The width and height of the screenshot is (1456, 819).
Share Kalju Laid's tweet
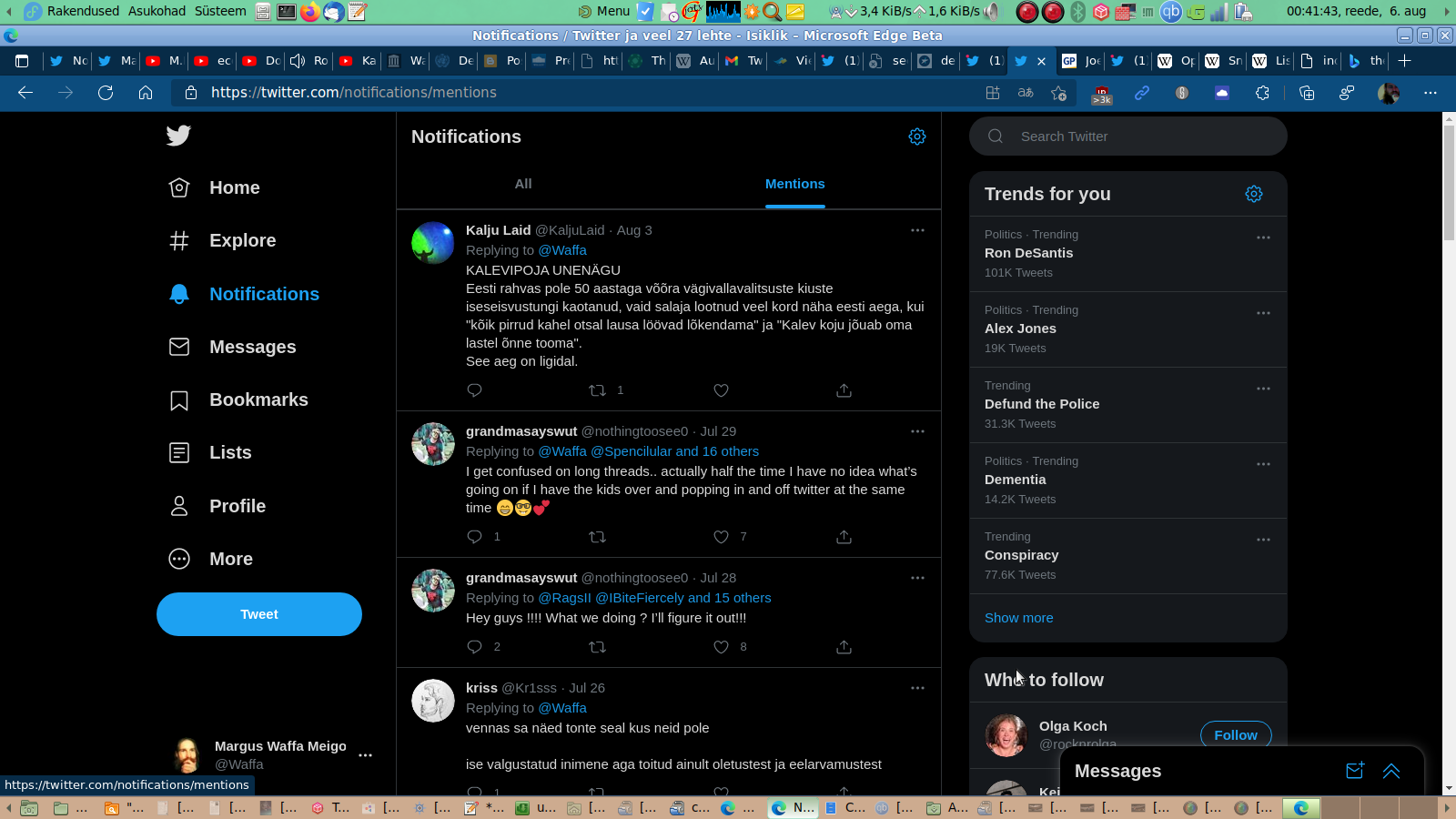pyautogui.click(x=844, y=390)
